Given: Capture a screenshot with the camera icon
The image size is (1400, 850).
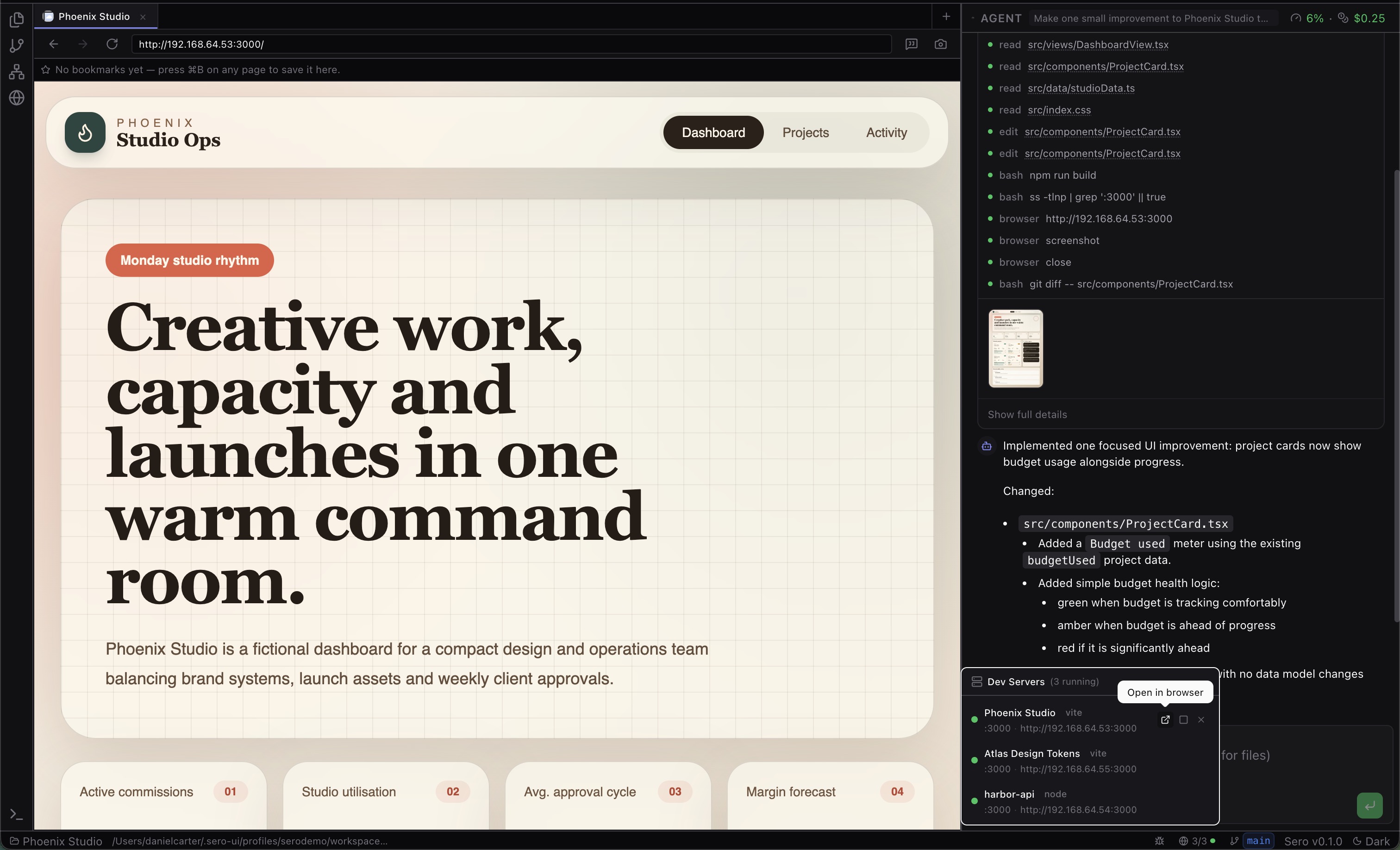Looking at the screenshot, I should [940, 44].
